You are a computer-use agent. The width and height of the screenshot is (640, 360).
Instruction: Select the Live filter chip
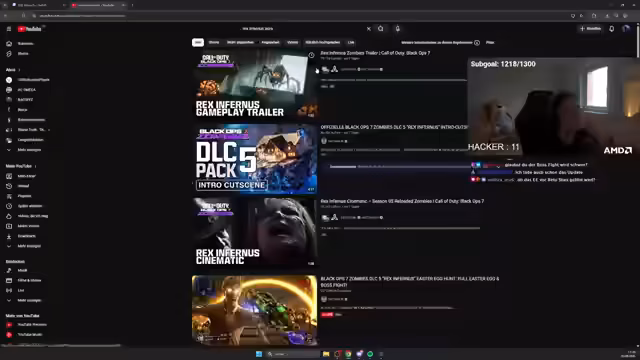[351, 42]
